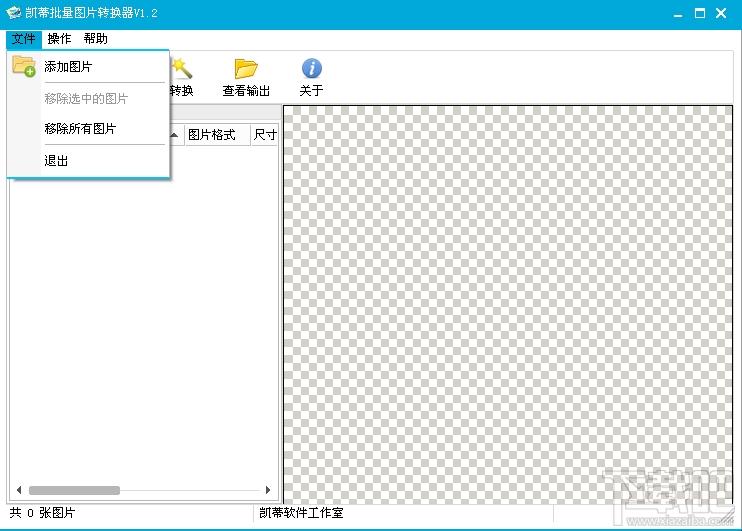Image resolution: width=742 pixels, height=531 pixels.
Task: Open the 操作 menu
Action: 59,39
